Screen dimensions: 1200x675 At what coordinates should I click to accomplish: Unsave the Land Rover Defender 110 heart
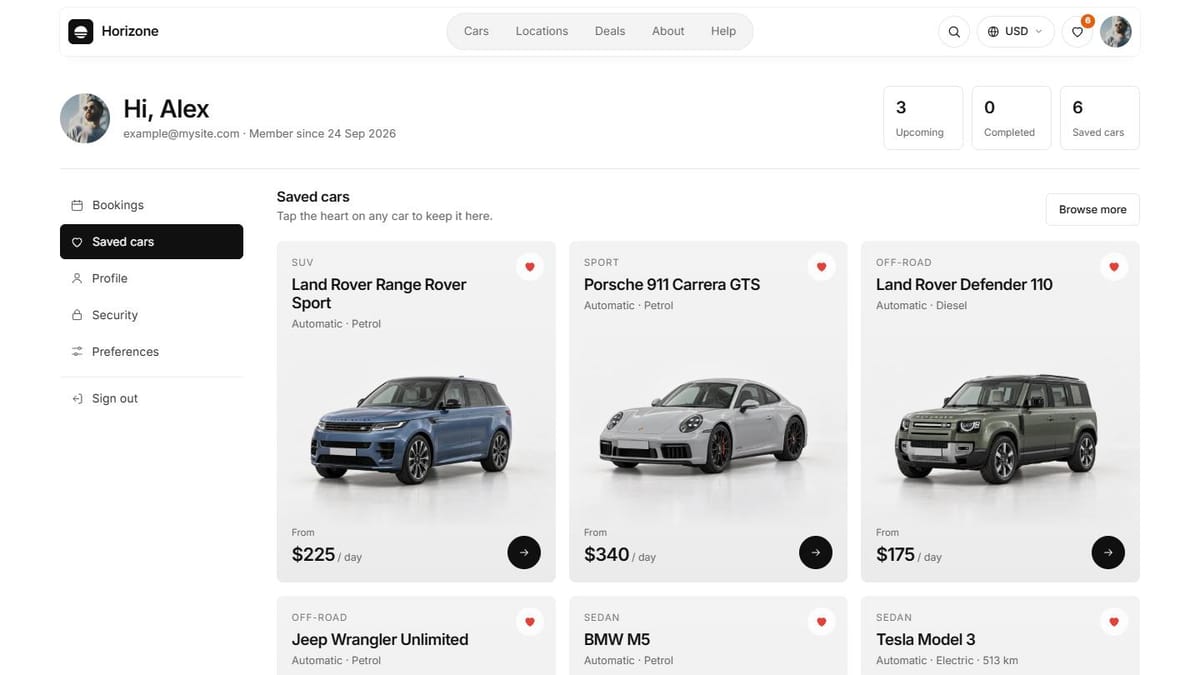[1114, 267]
